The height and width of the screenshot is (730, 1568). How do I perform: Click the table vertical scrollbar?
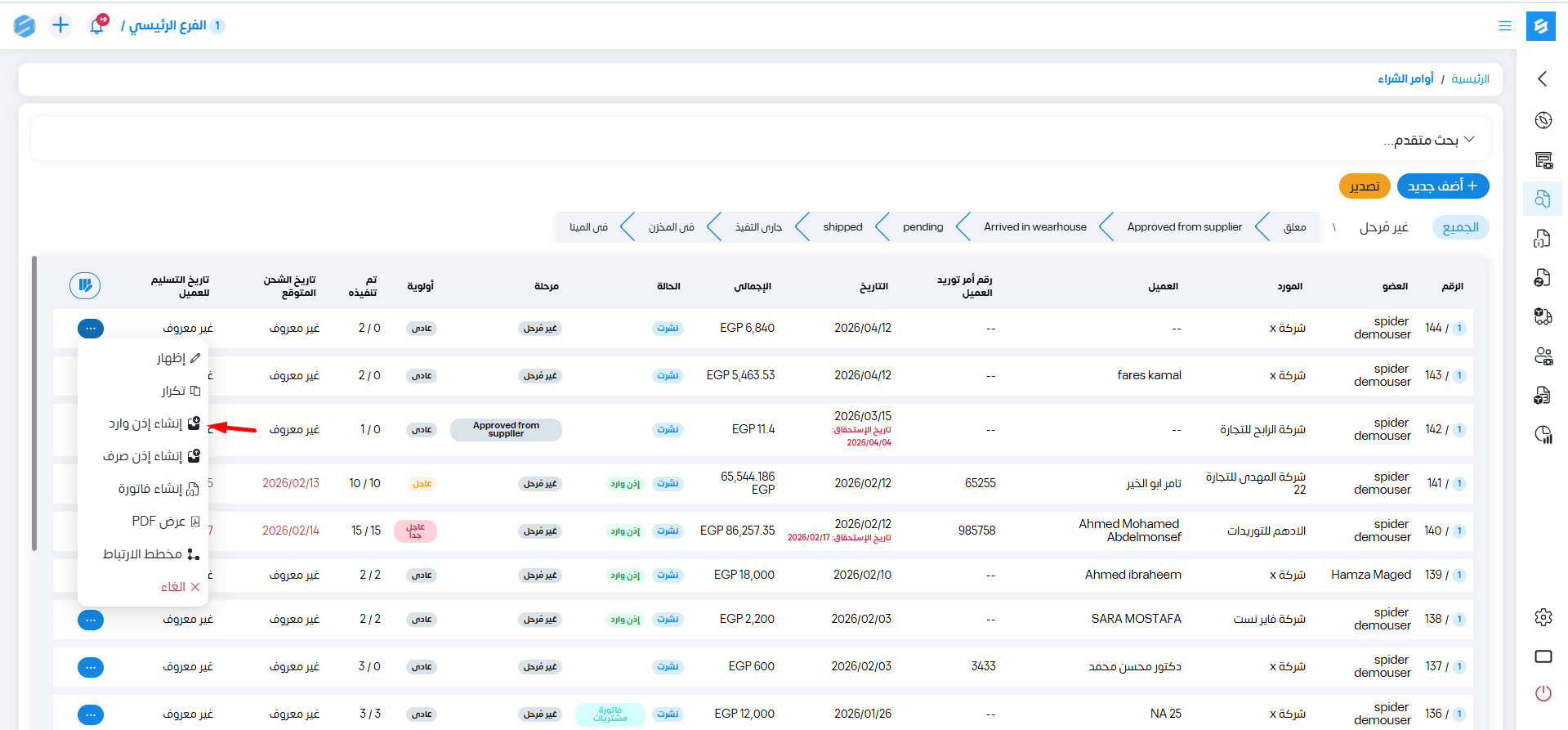(x=34, y=404)
